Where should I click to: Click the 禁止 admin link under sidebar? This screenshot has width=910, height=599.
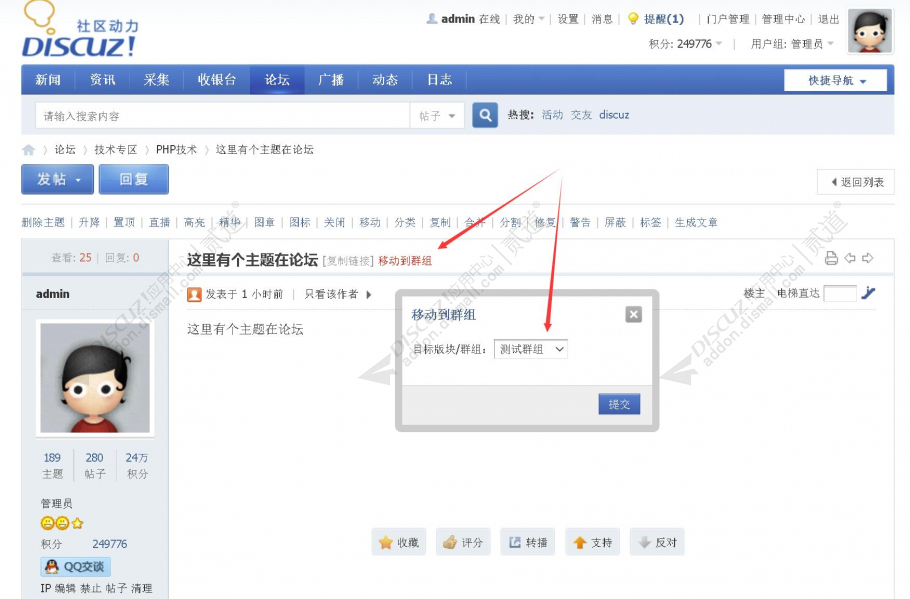(91, 589)
